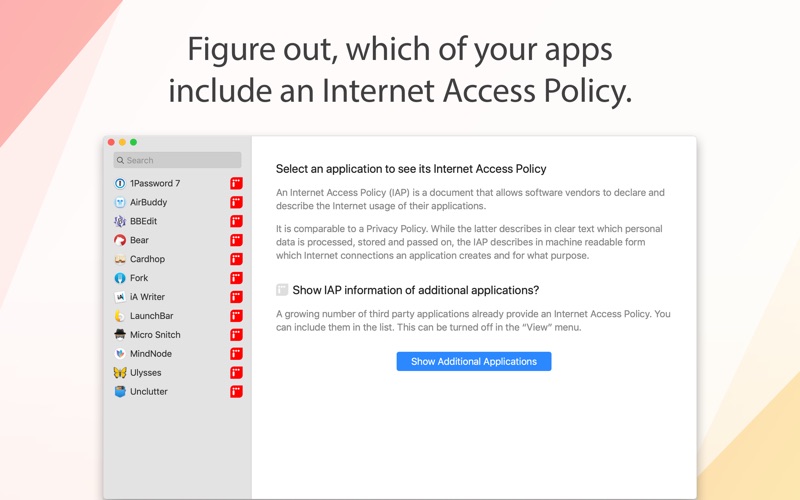Screen dimensions: 800x500
Task: Click the MindNode app icon
Action: tap(120, 354)
